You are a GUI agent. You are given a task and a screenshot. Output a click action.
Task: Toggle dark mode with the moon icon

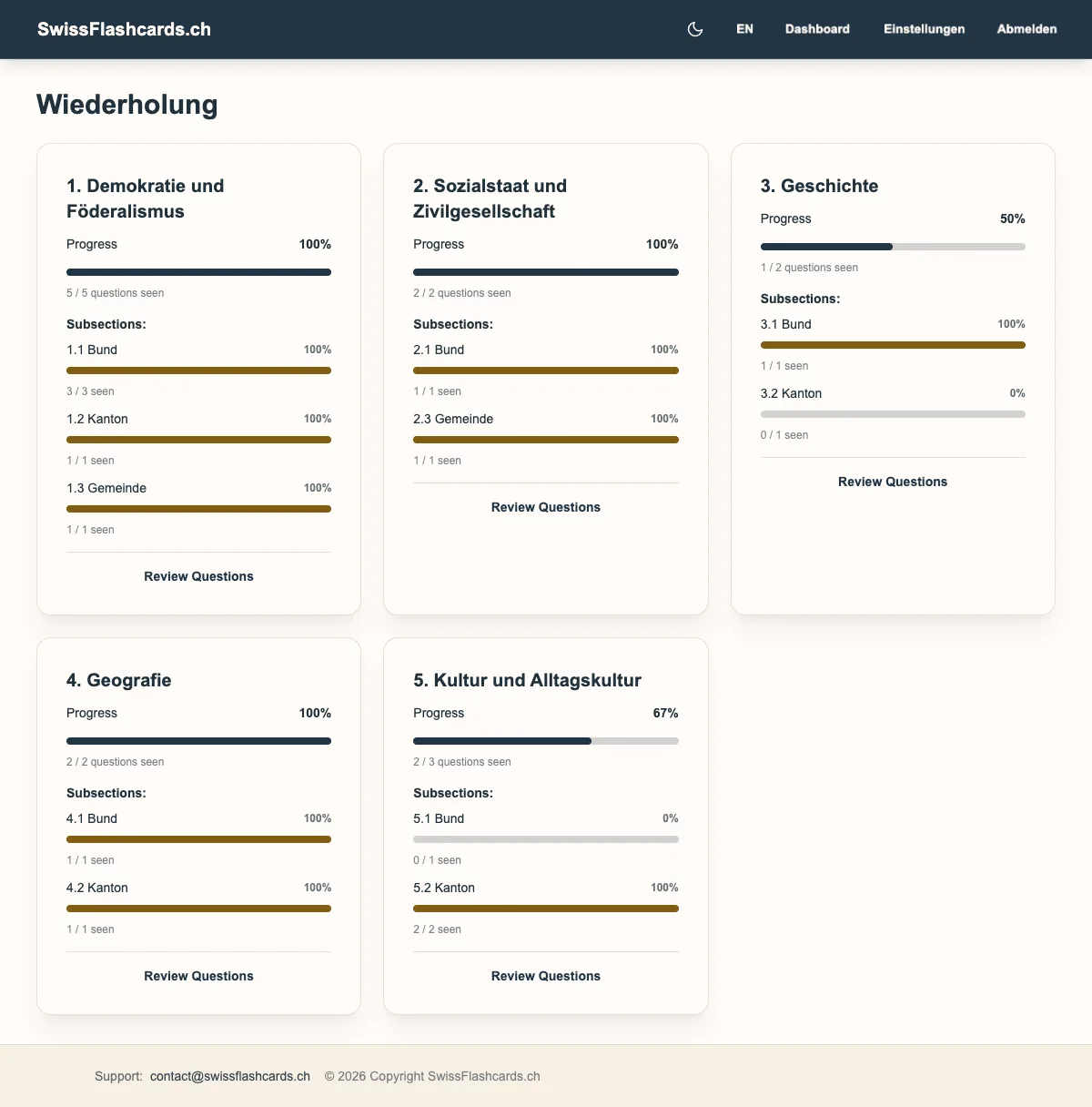point(694,29)
